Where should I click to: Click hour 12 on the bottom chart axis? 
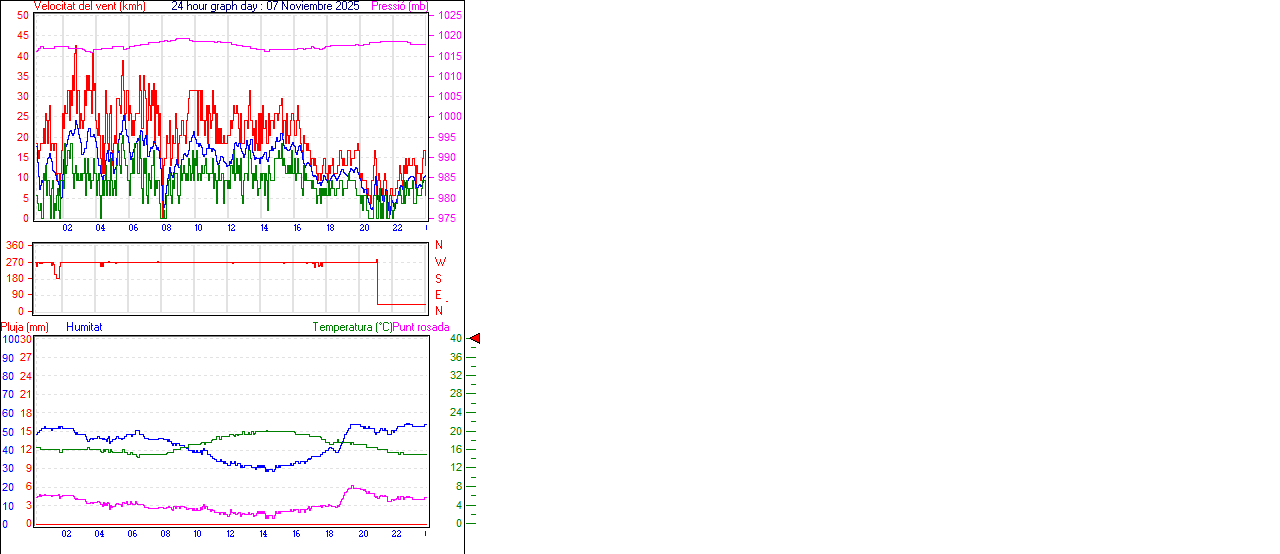click(x=232, y=534)
